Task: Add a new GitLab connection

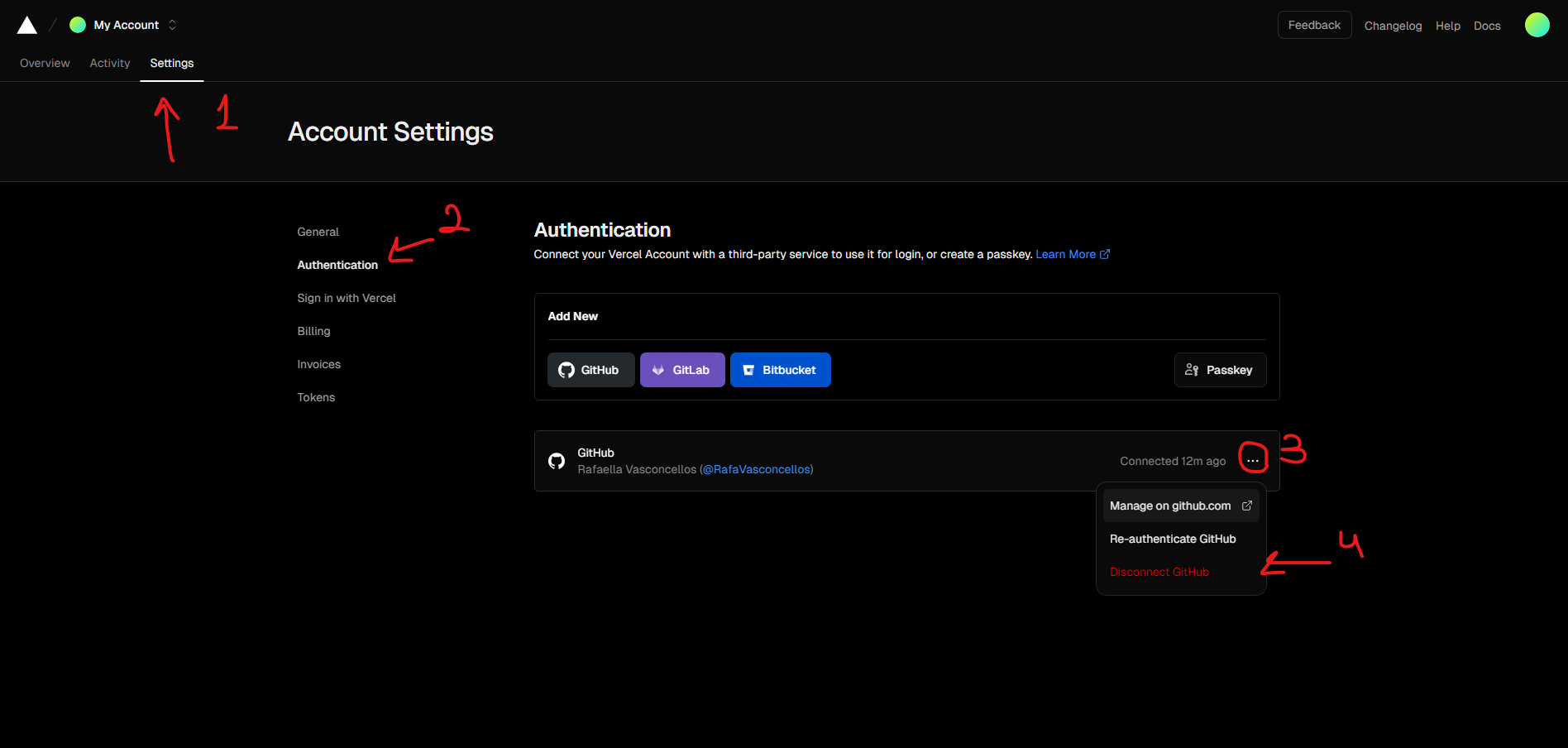Action: 682,370
